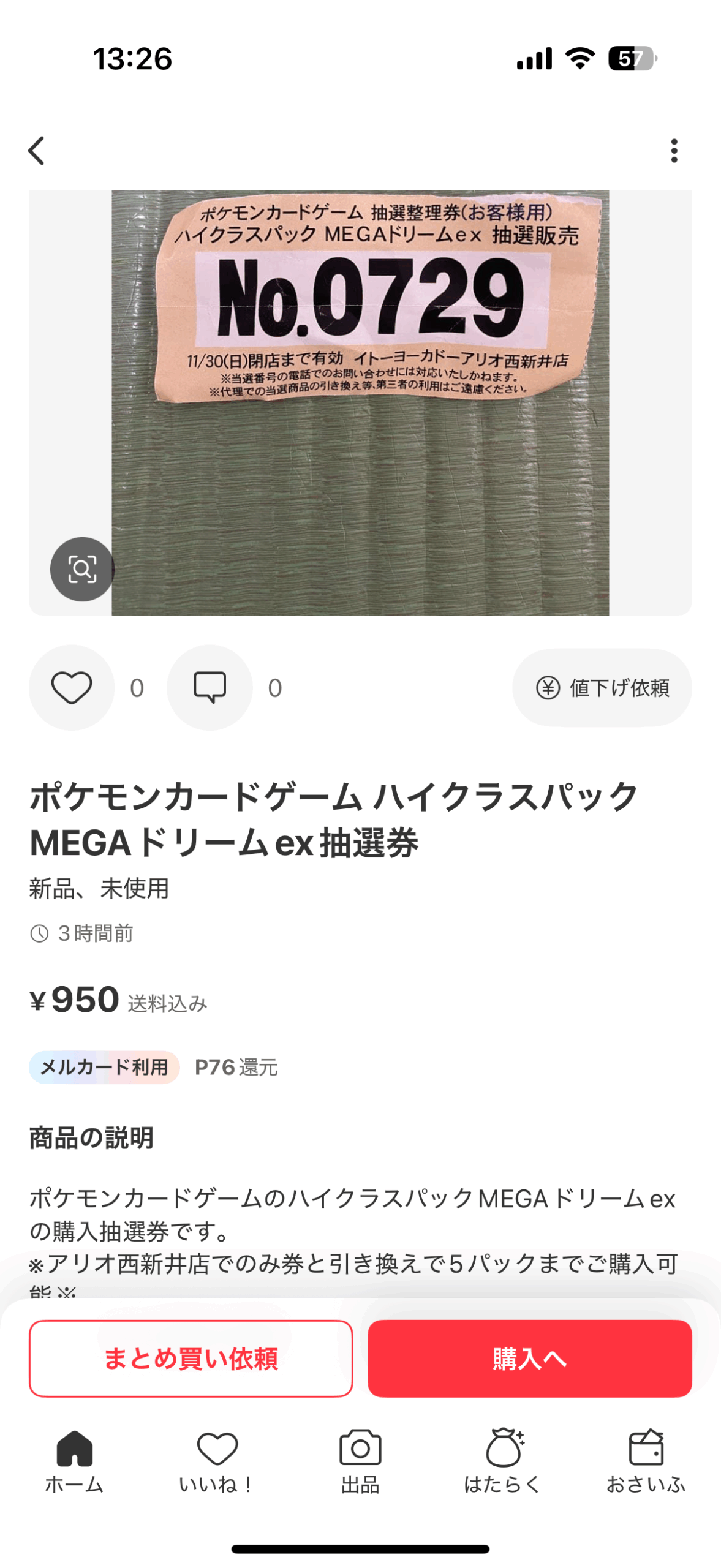Tap the メルカード利用 badge
This screenshot has height=1568, width=721.
click(104, 1067)
